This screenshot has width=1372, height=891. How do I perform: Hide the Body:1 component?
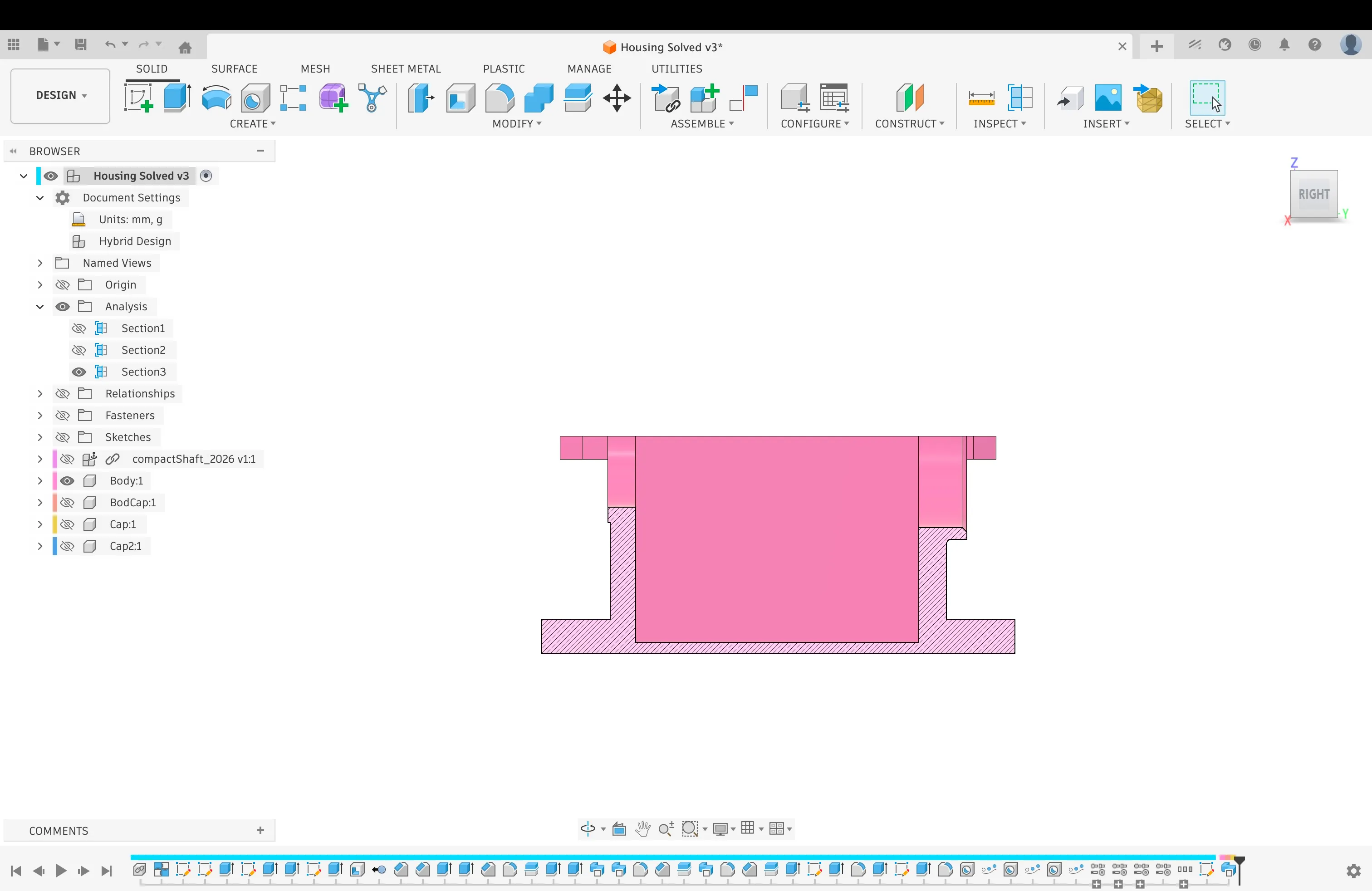(x=67, y=480)
